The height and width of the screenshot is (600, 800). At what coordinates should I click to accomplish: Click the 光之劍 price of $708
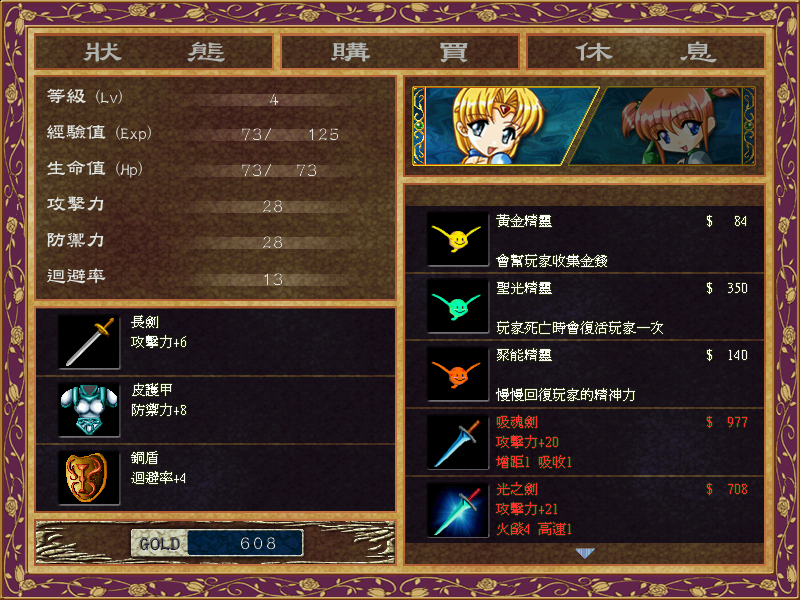[727, 489]
